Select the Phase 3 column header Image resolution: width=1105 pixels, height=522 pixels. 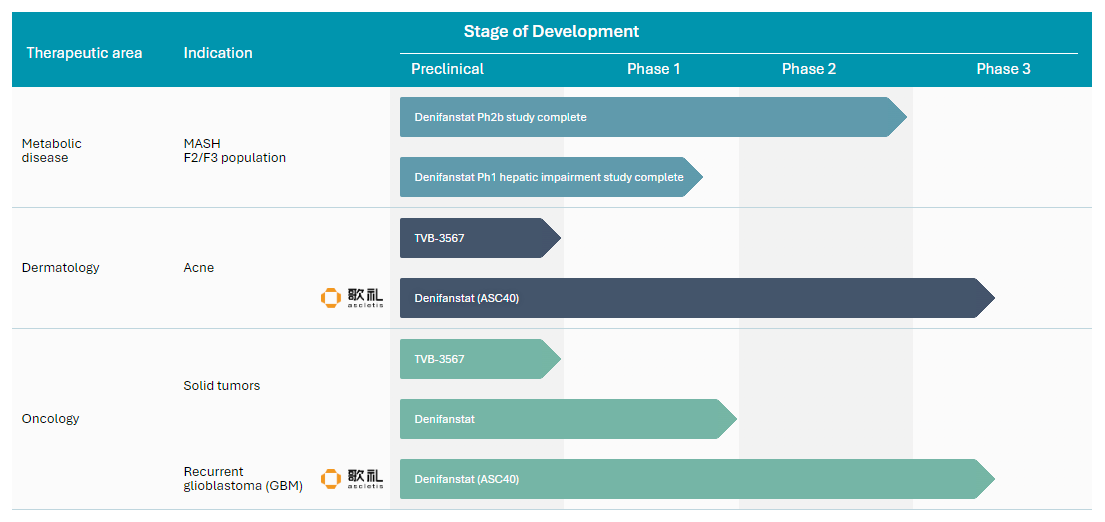[1003, 69]
